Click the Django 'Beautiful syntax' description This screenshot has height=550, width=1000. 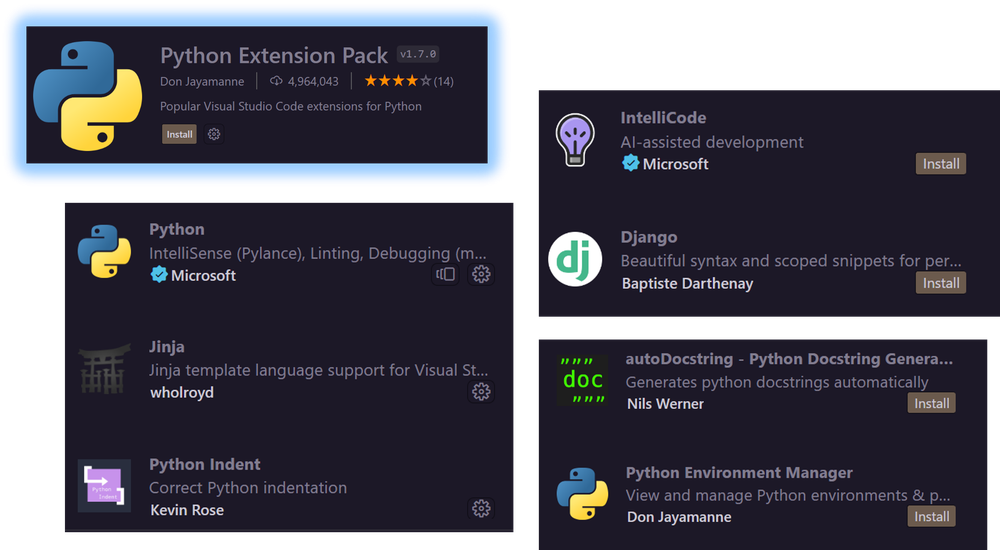(x=791, y=260)
